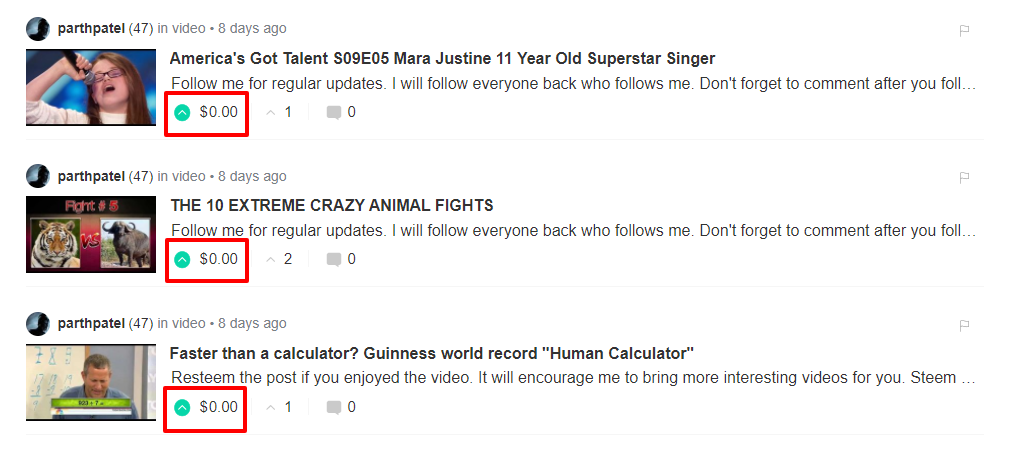The height and width of the screenshot is (454, 1012).
Task: Upvote the America's Got Talent post
Action: [182, 112]
